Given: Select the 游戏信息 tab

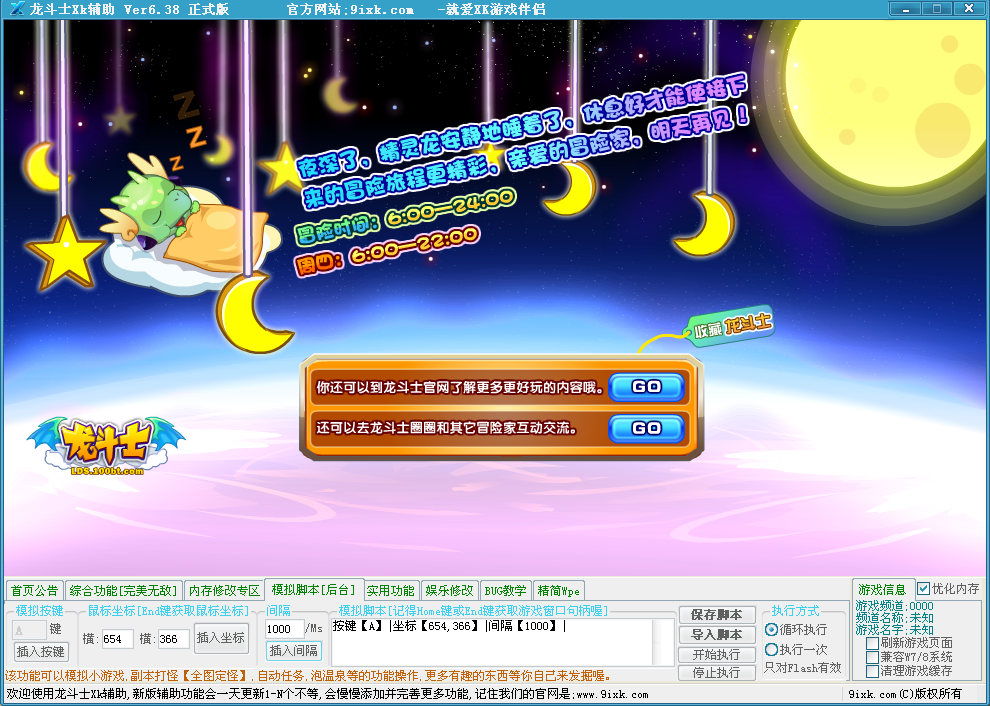Looking at the screenshot, I should (882, 589).
